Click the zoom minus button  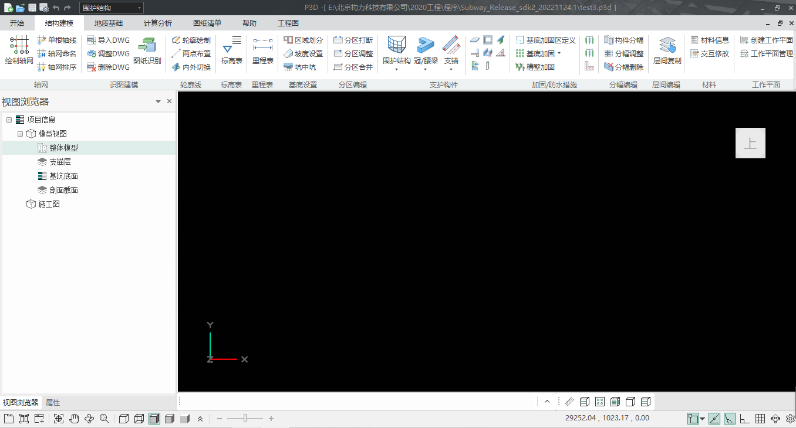pos(219,419)
